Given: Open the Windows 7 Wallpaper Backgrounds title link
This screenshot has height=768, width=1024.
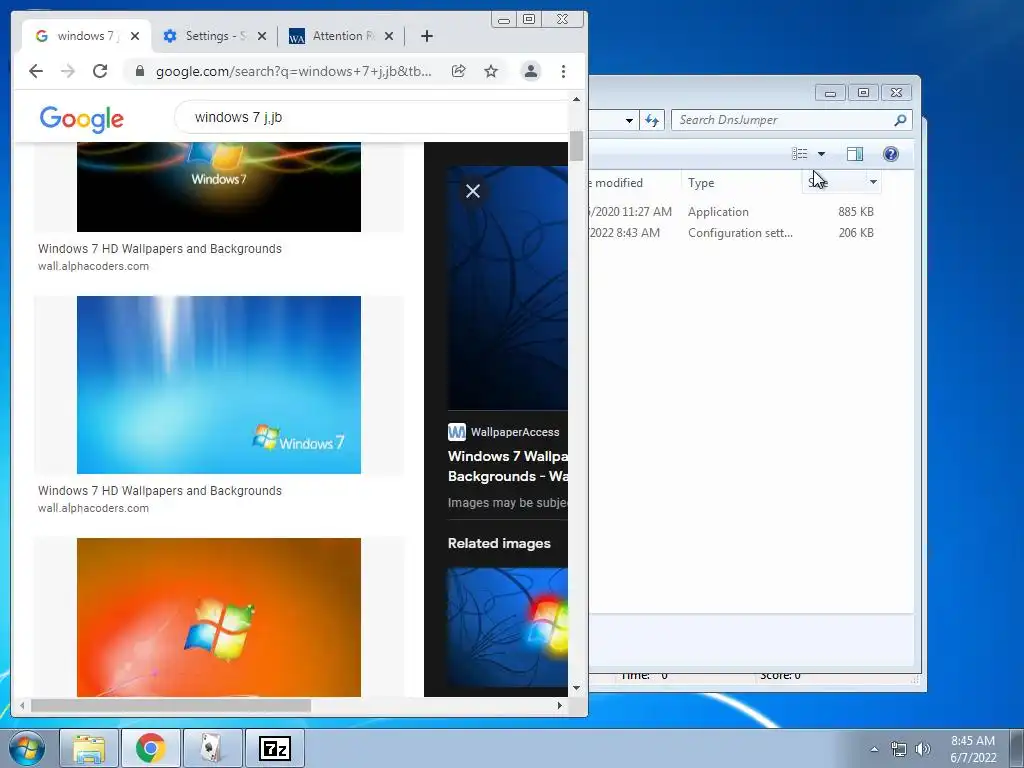Looking at the screenshot, I should pyautogui.click(x=507, y=466).
